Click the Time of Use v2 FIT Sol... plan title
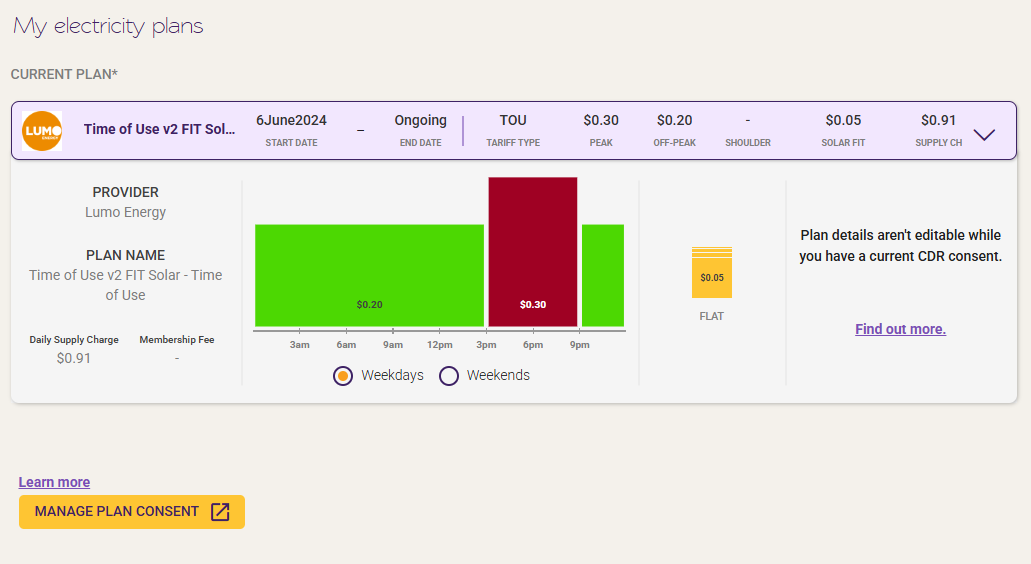Screen dimensions: 1031x564 click(x=159, y=129)
